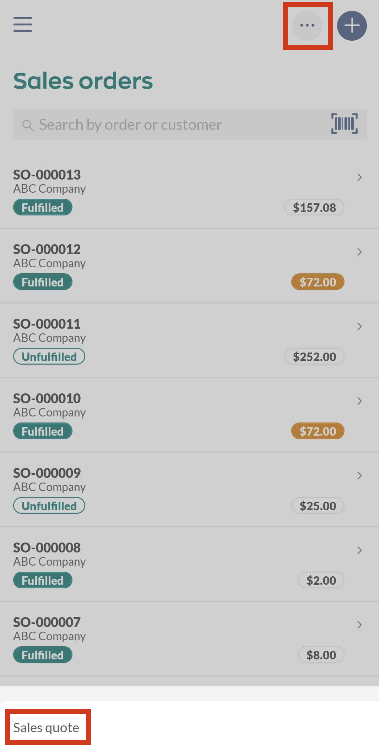
Task: Click the Sales orders page heading
Action: (83, 81)
